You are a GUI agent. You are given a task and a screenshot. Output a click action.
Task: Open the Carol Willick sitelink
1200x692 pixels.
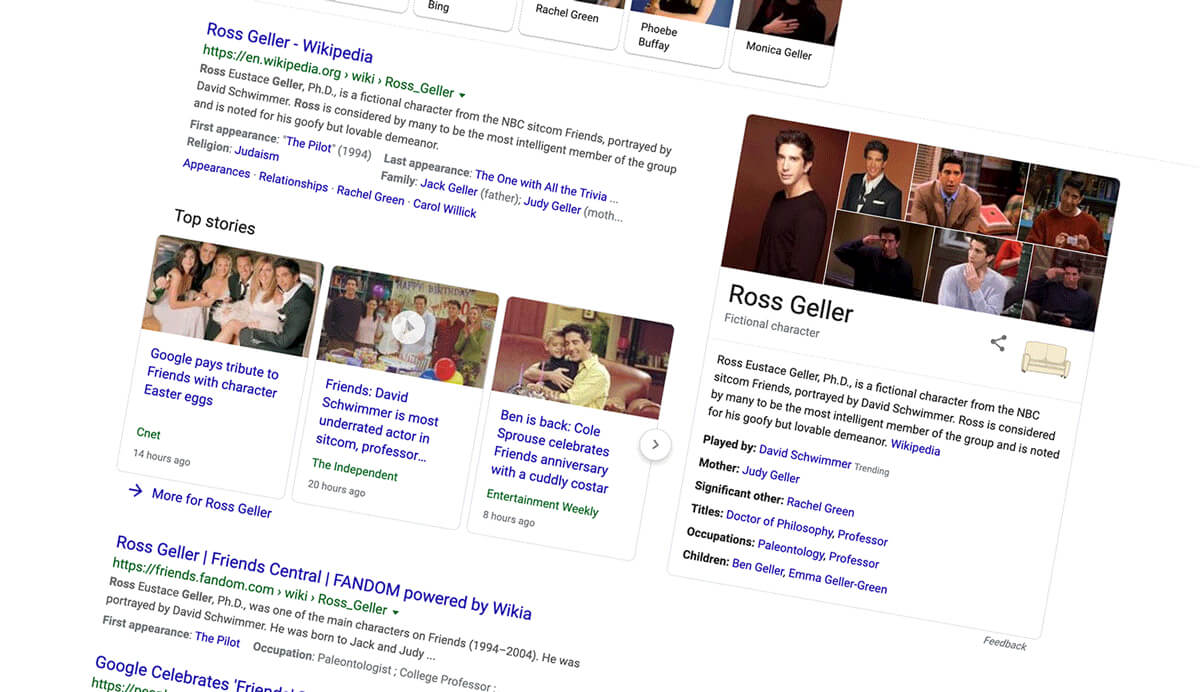(x=445, y=209)
